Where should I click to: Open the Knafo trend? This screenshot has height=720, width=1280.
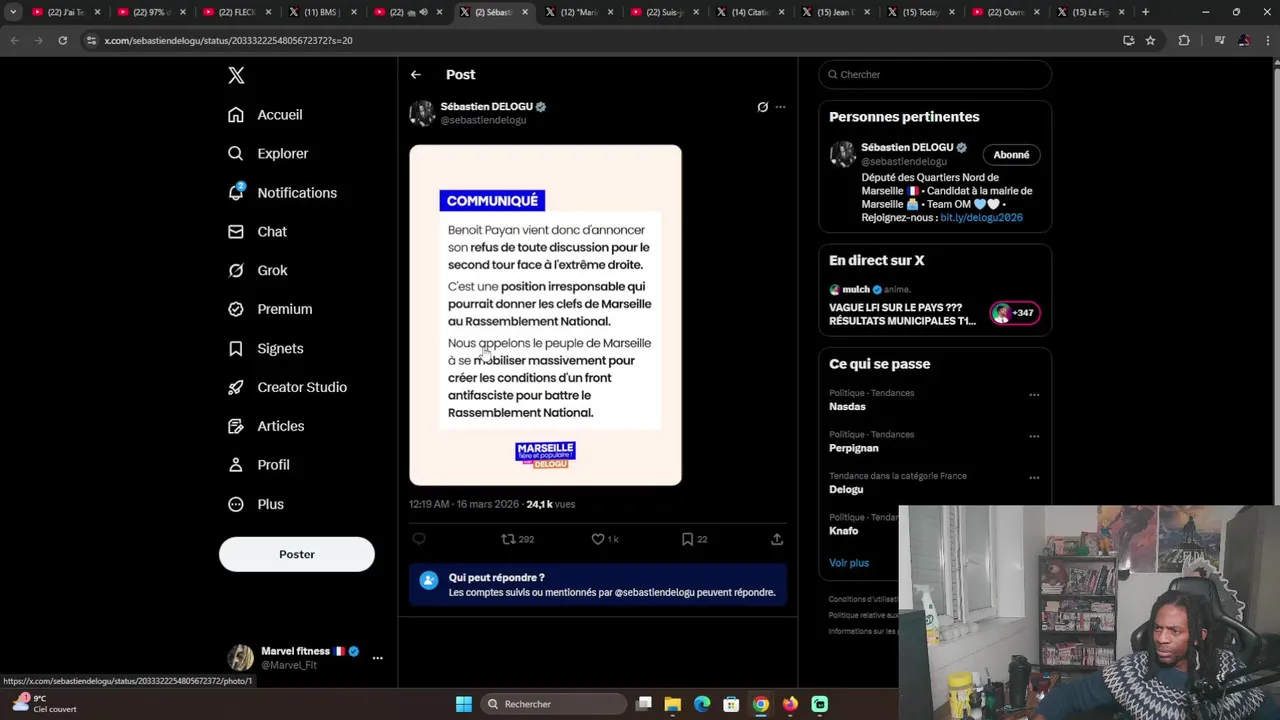tap(844, 531)
